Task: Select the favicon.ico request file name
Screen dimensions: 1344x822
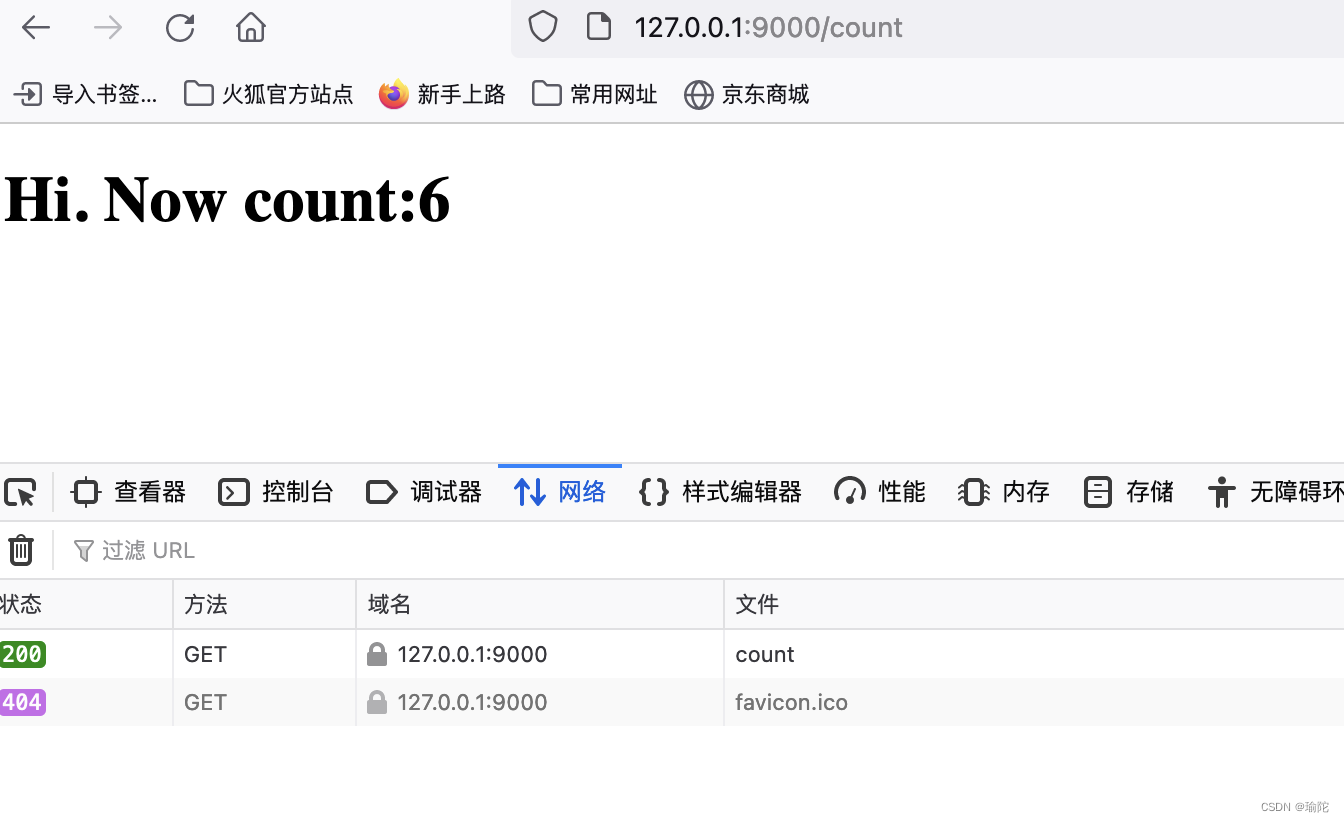Action: [x=791, y=702]
